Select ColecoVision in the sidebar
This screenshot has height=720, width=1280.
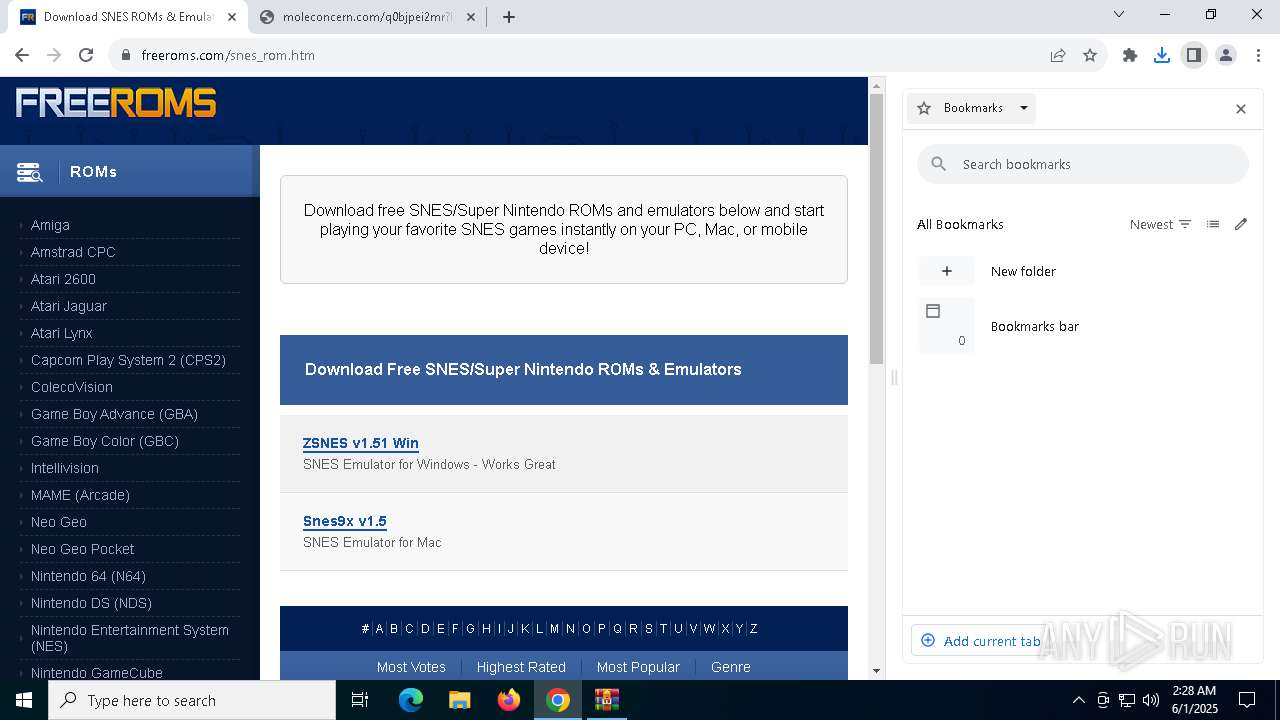point(72,387)
